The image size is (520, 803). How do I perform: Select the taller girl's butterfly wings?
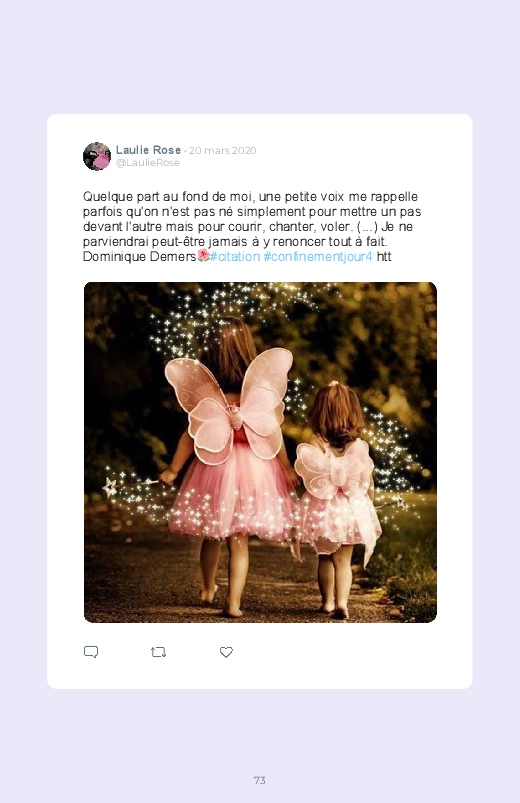click(x=228, y=405)
